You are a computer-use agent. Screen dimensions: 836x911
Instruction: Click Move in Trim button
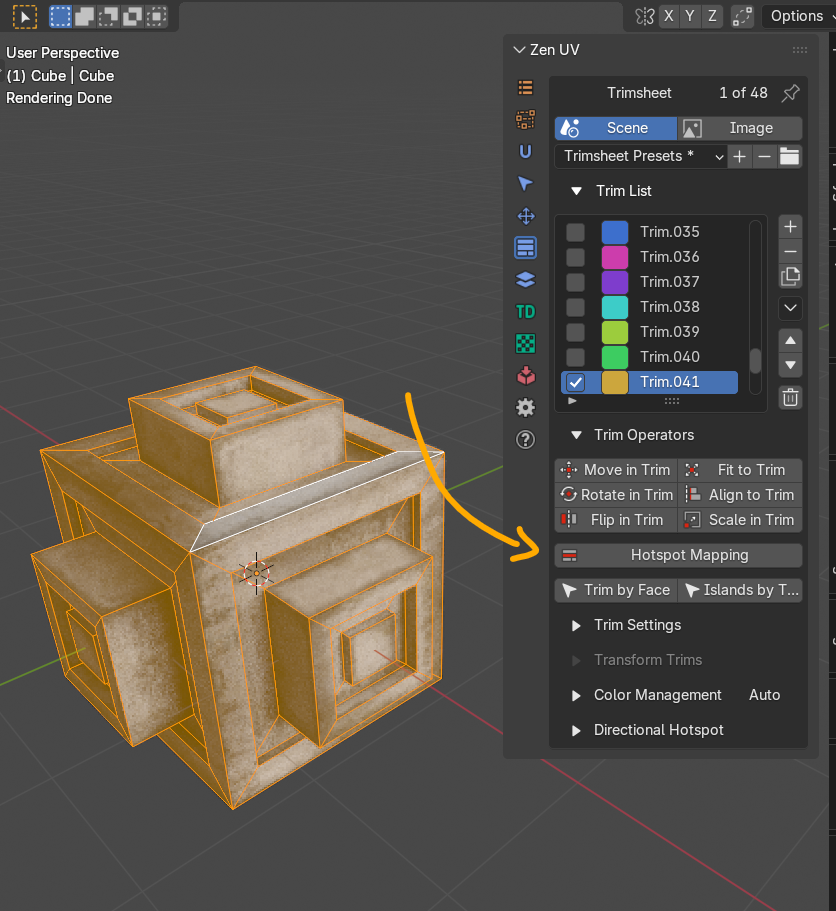pyautogui.click(x=616, y=470)
